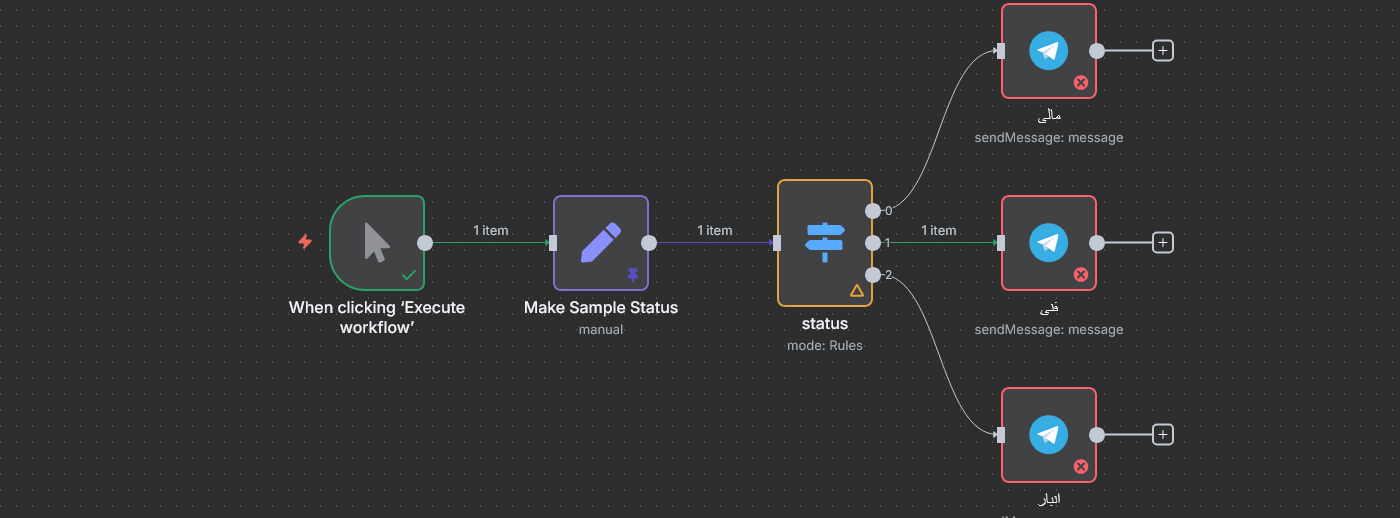Click the orange warning triangle on status node
This screenshot has width=1400, height=518.
pyautogui.click(x=856, y=290)
